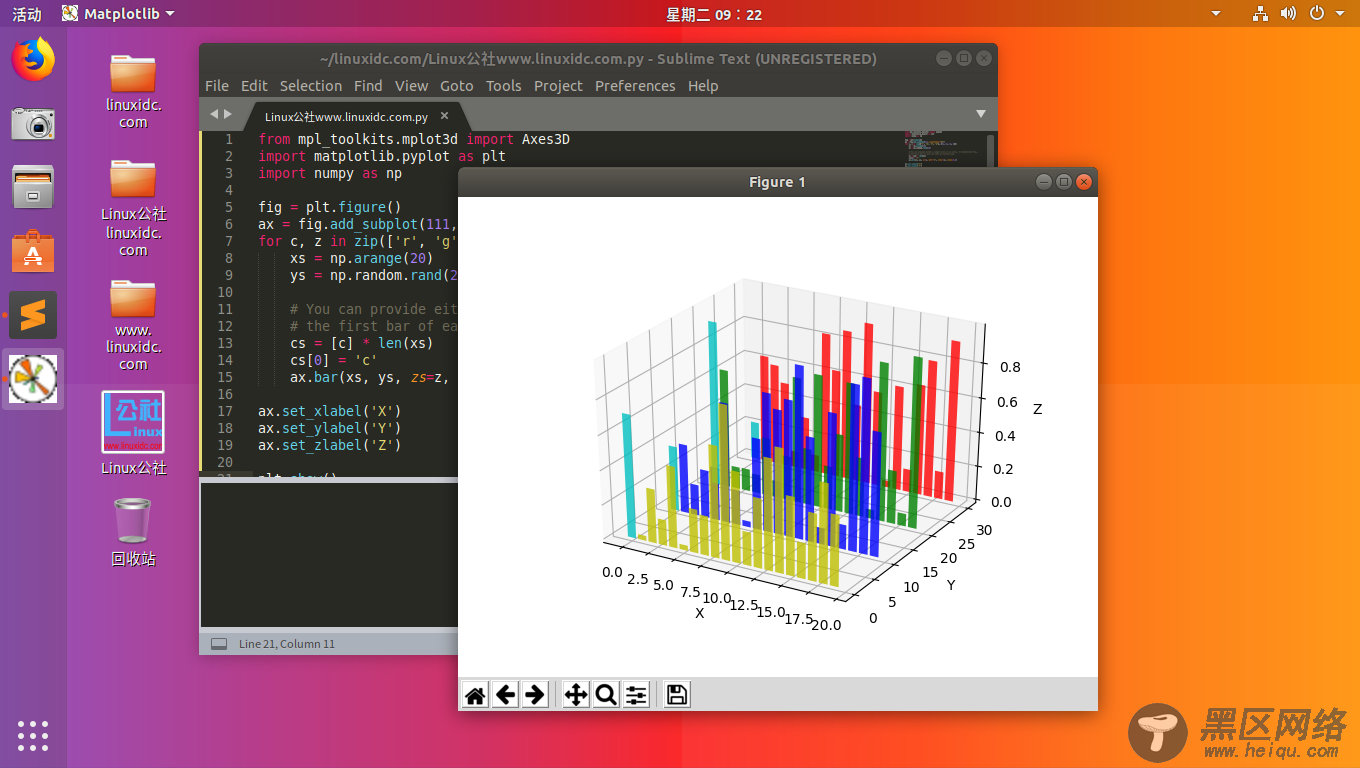The height and width of the screenshot is (768, 1360).
Task: Click the Z axis label on plot
Action: tap(1038, 410)
